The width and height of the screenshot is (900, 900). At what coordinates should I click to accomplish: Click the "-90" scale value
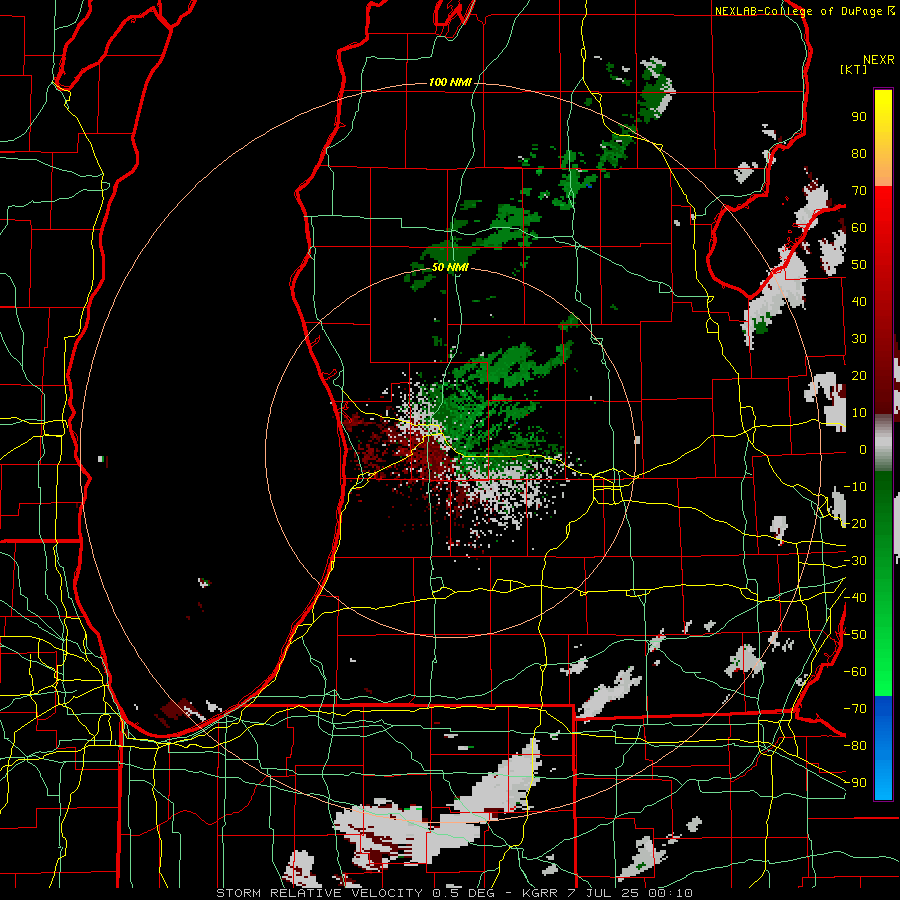(855, 783)
